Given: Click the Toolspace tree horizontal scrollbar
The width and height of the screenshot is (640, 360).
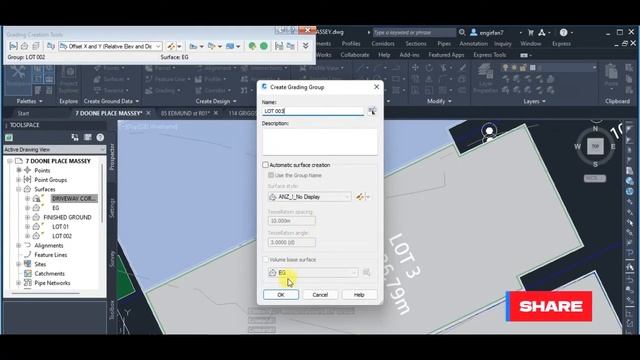Looking at the screenshot, I should [x=45, y=293].
